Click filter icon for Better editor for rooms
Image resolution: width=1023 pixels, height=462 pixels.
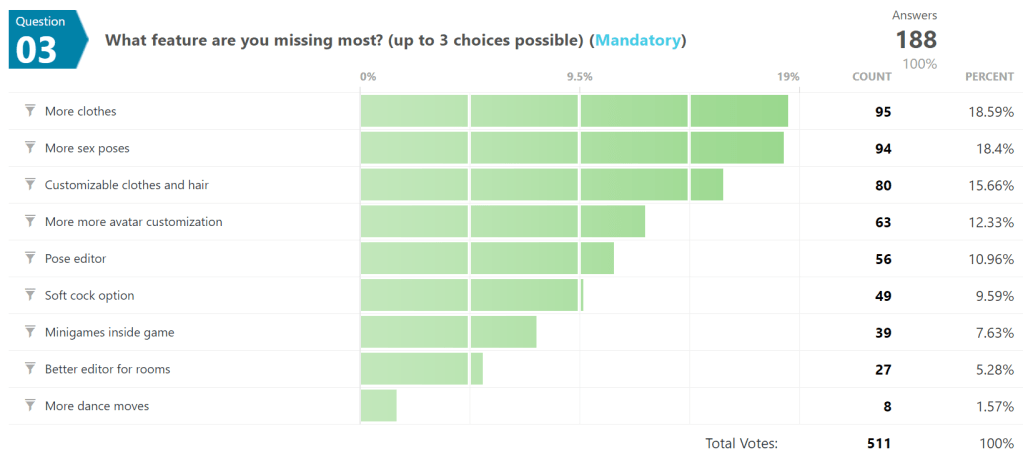click(30, 369)
